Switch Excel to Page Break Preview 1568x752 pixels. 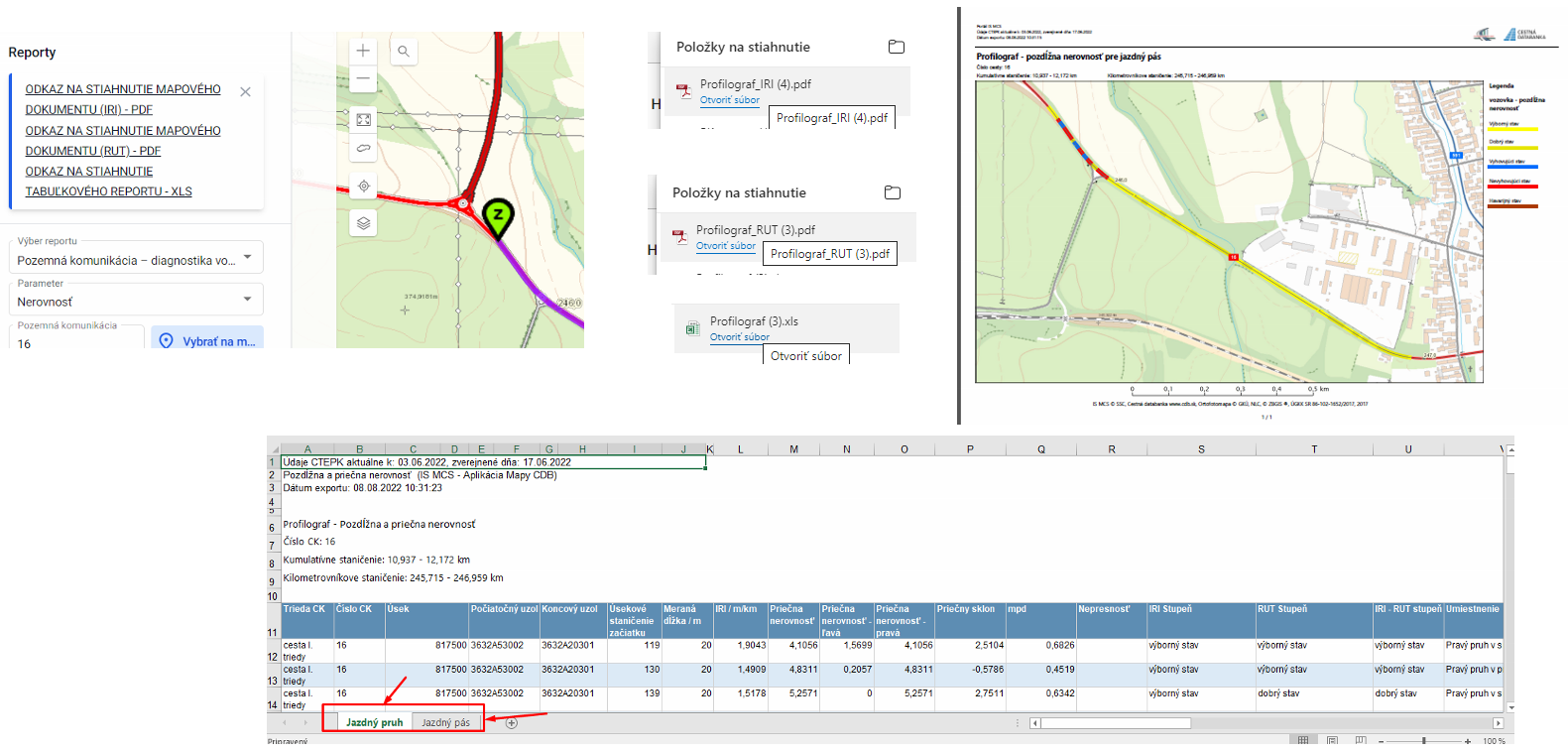(x=1361, y=741)
